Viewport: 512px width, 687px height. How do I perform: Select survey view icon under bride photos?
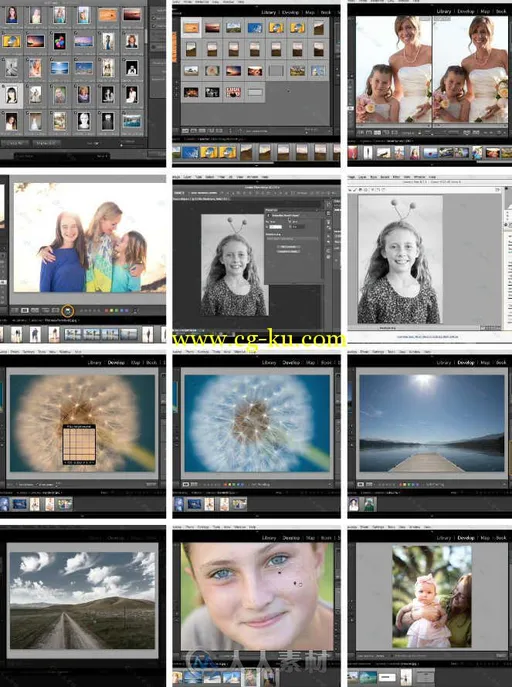coord(386,132)
